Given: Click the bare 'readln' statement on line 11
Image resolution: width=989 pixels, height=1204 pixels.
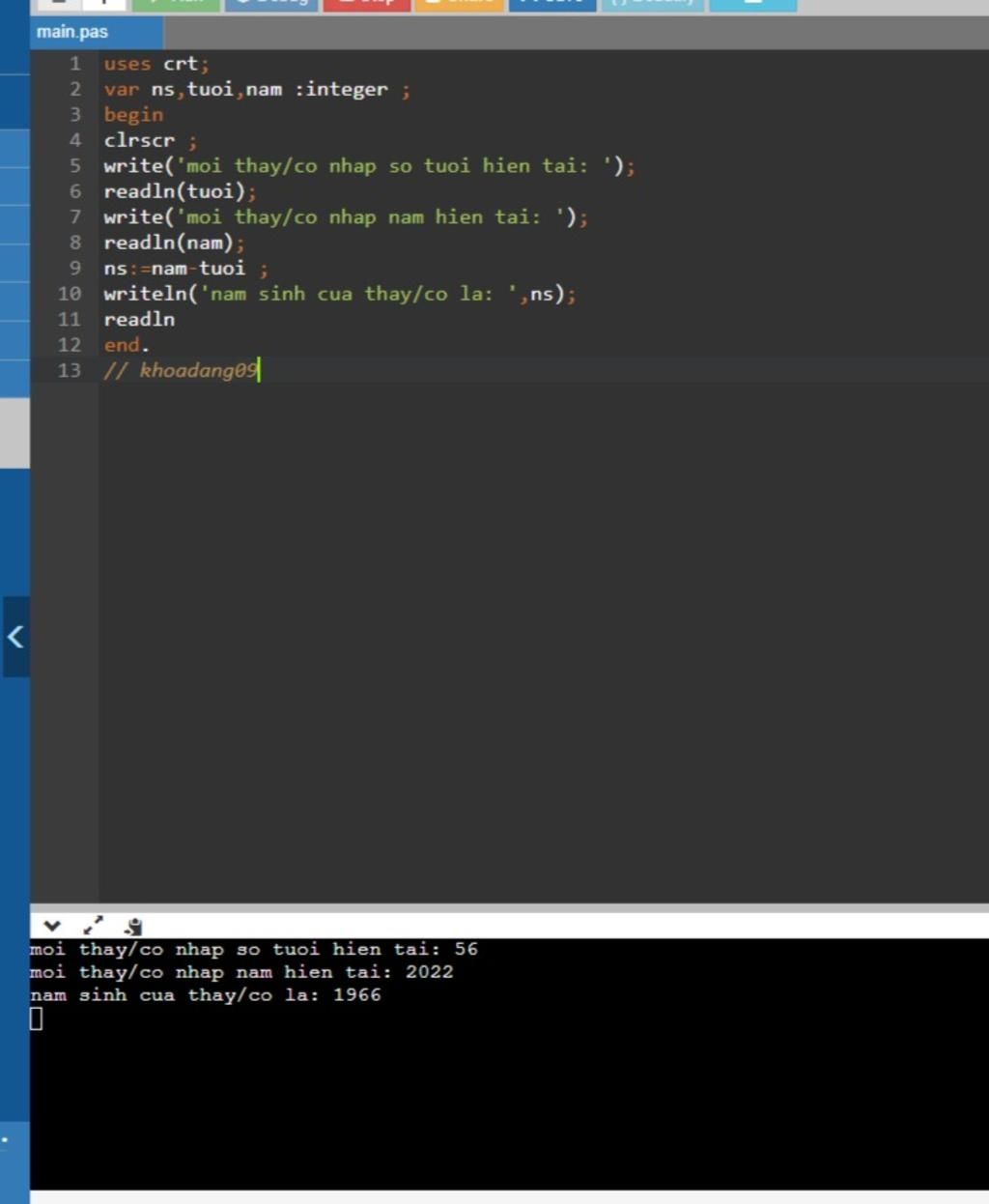Looking at the screenshot, I should 139,319.
